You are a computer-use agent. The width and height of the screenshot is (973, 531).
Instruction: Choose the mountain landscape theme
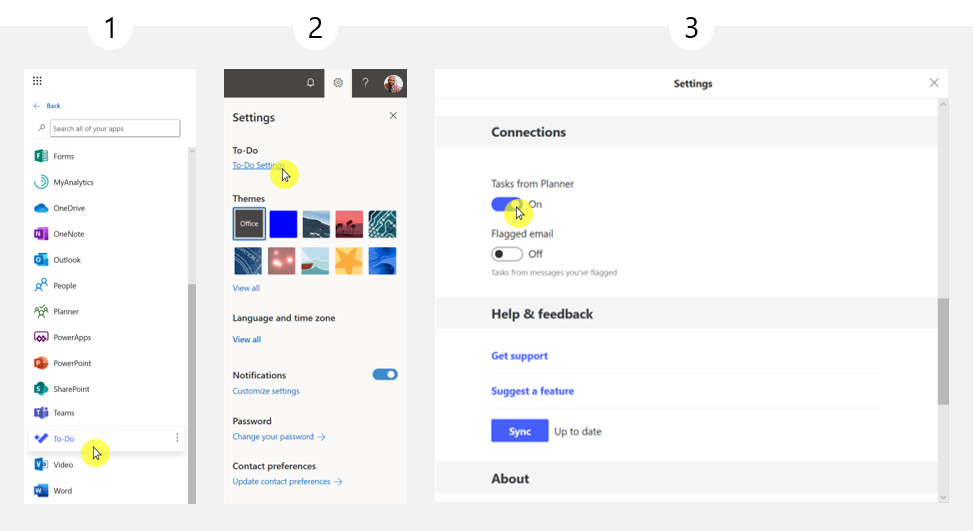click(316, 224)
